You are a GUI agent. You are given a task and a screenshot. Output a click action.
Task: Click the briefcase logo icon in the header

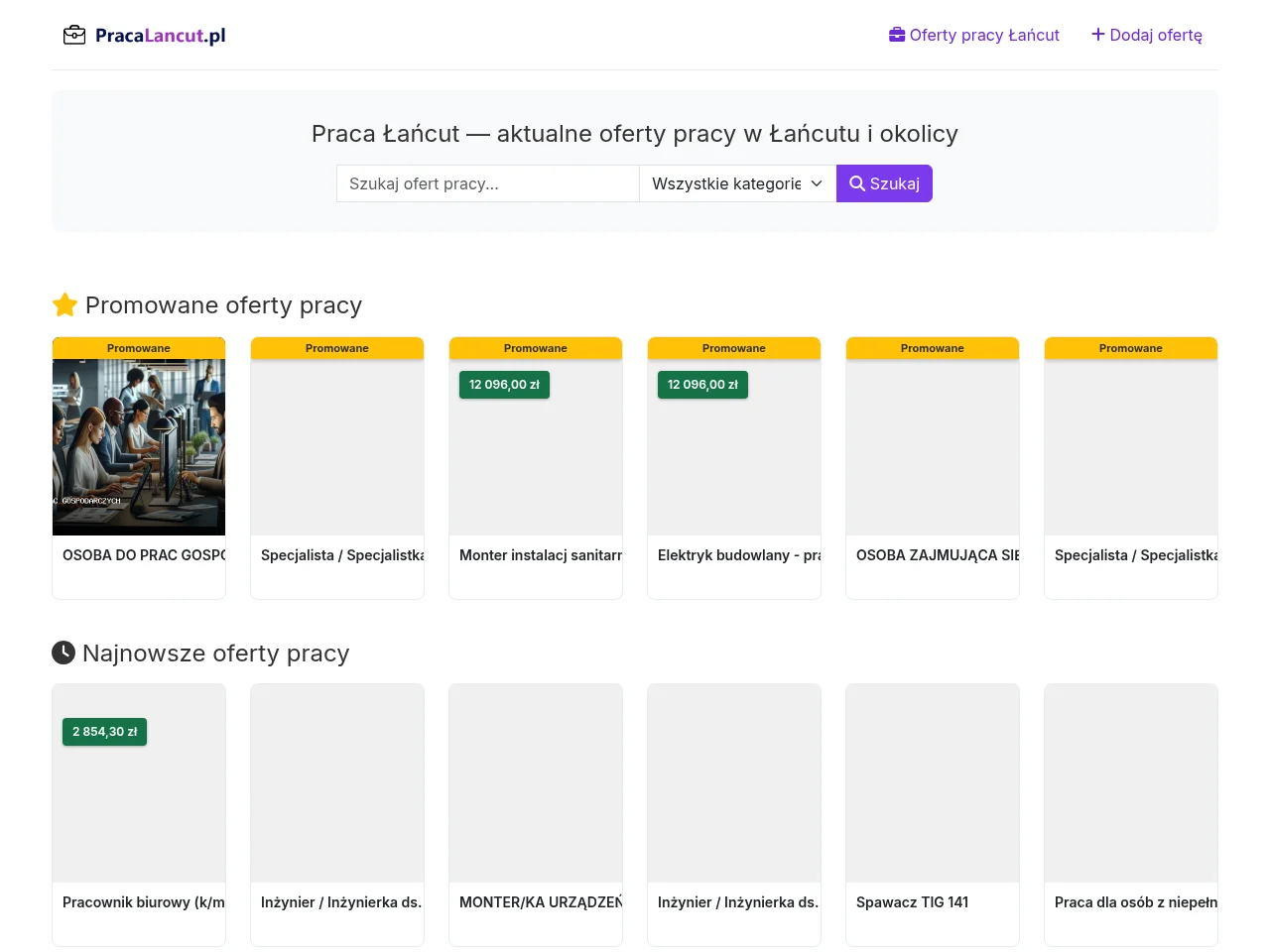pos(74,36)
